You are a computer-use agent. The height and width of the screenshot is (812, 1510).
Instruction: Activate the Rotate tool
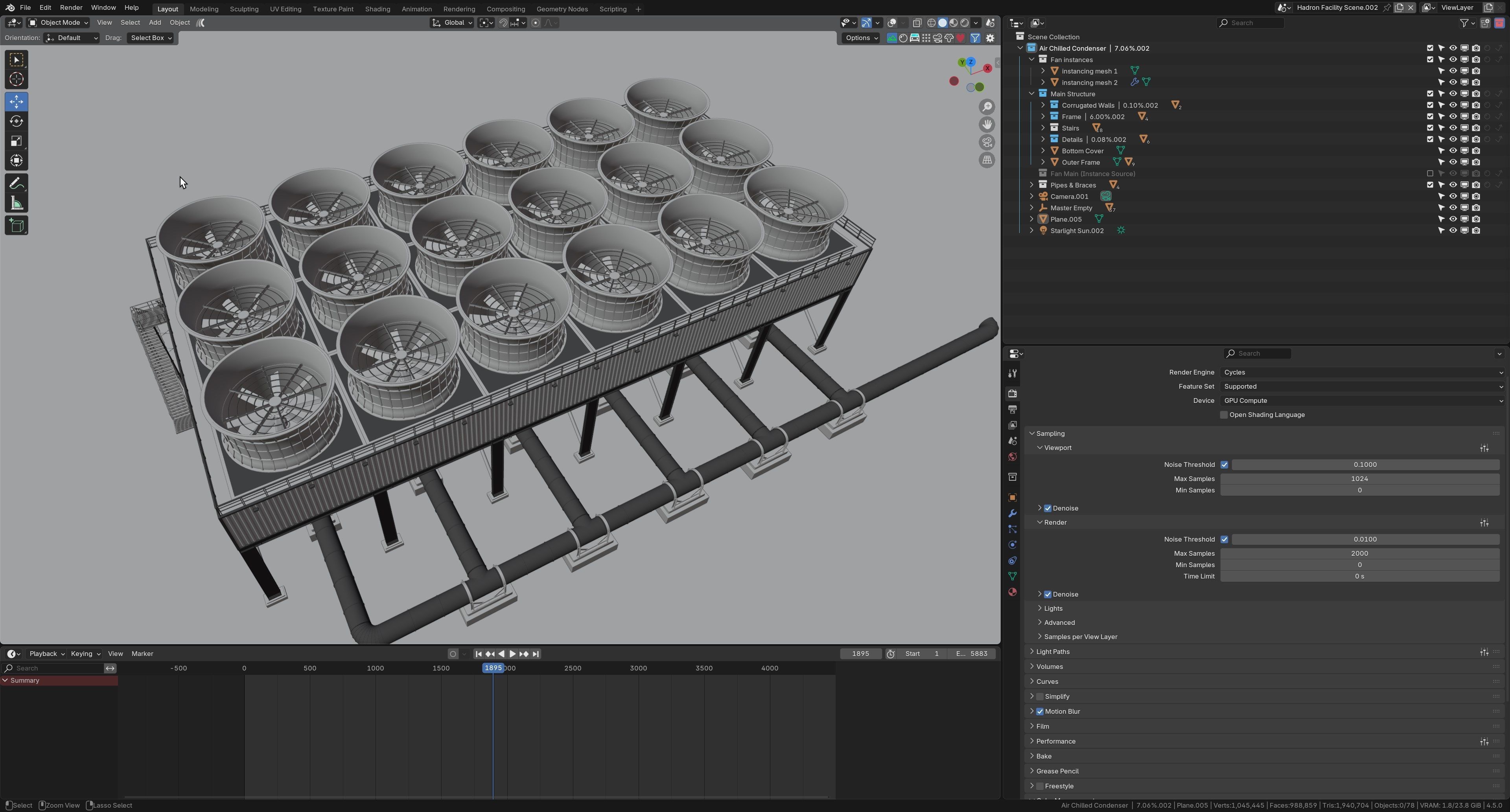coord(17,121)
